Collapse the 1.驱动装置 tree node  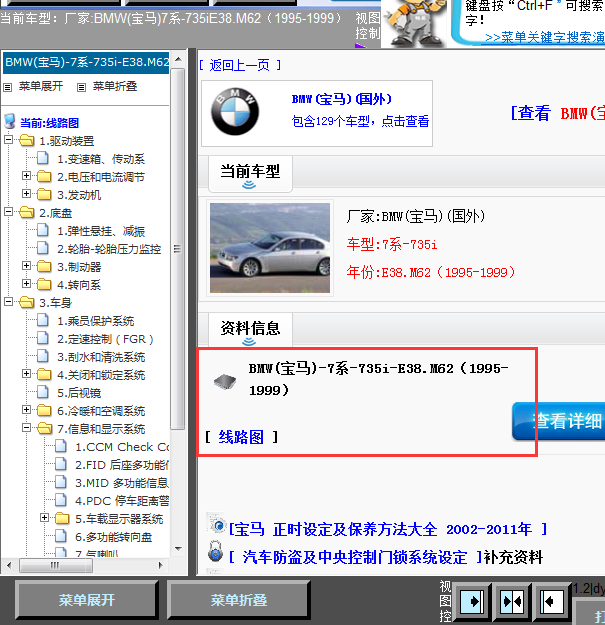click(x=8, y=140)
